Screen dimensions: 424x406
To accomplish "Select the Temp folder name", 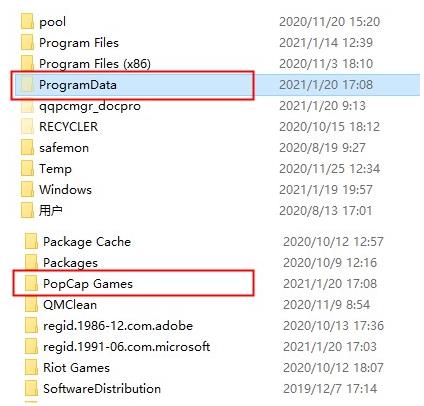I will click(x=55, y=169).
